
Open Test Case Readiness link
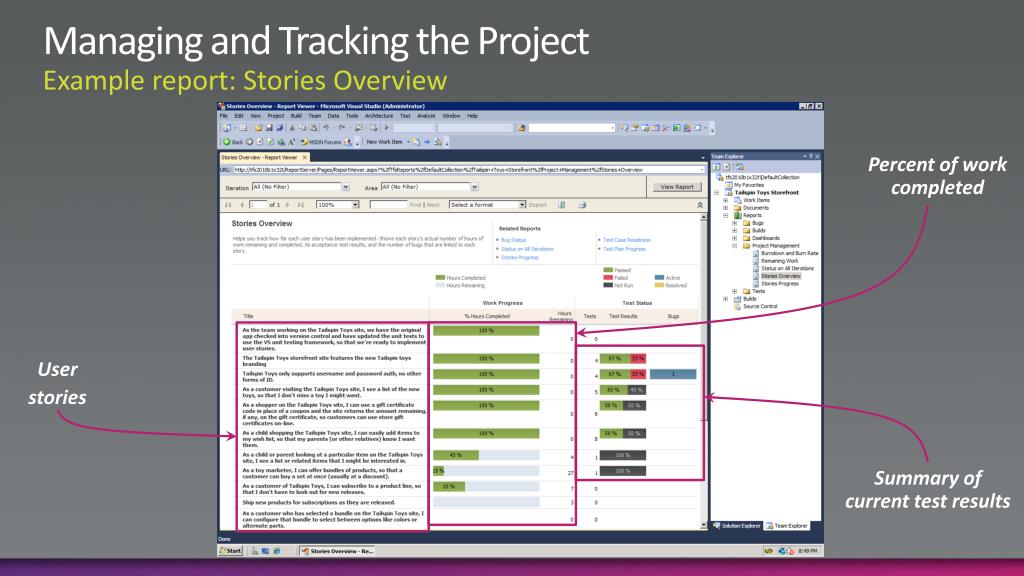[627, 240]
